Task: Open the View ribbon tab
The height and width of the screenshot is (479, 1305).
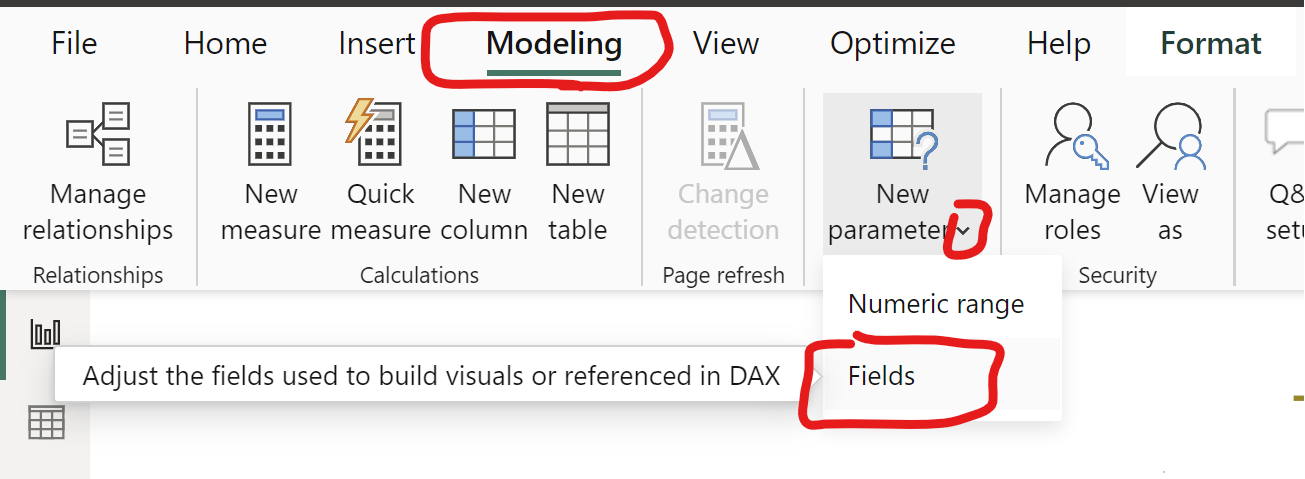Action: (x=725, y=44)
